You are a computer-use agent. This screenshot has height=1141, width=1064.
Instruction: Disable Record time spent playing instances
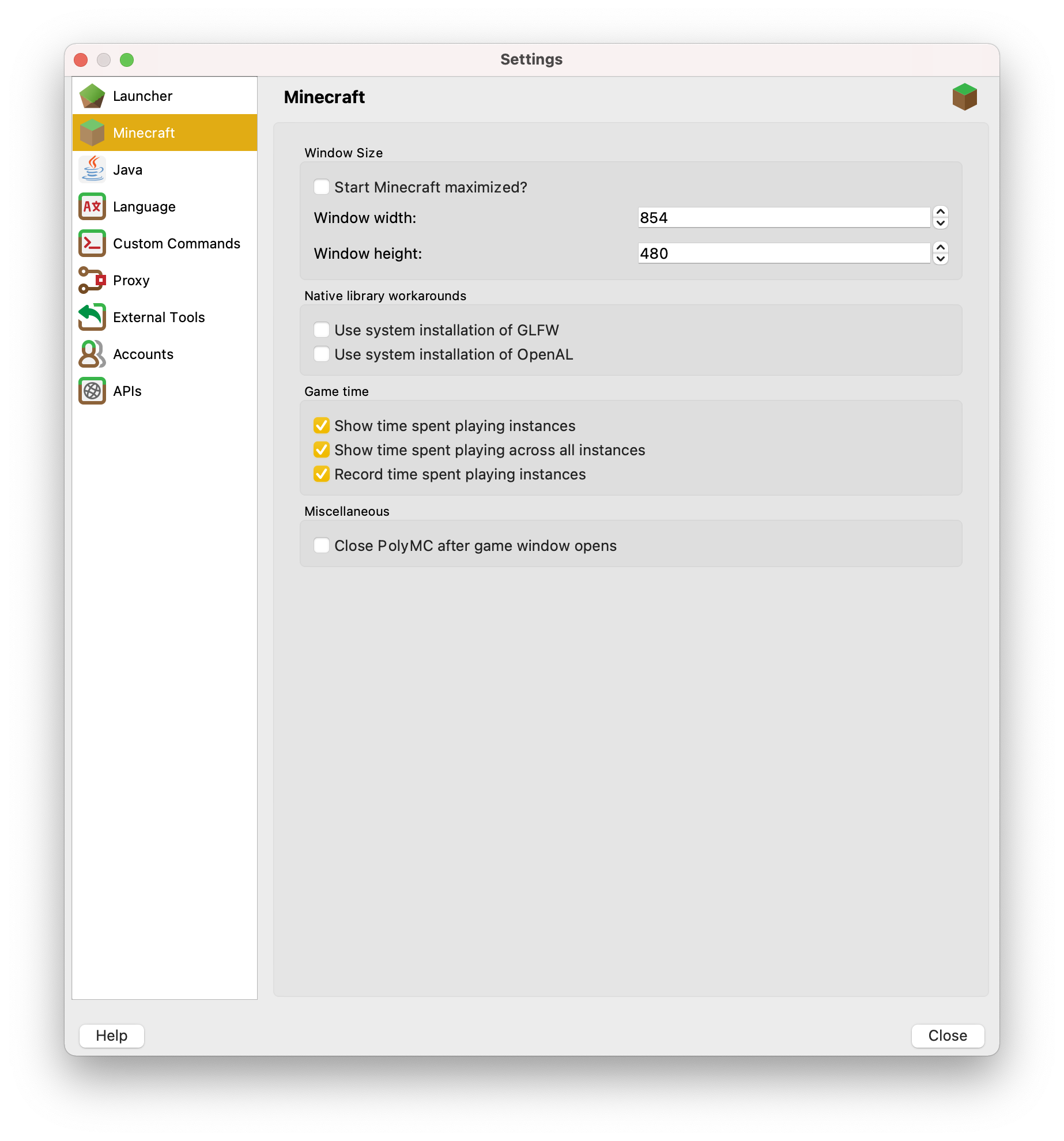322,474
